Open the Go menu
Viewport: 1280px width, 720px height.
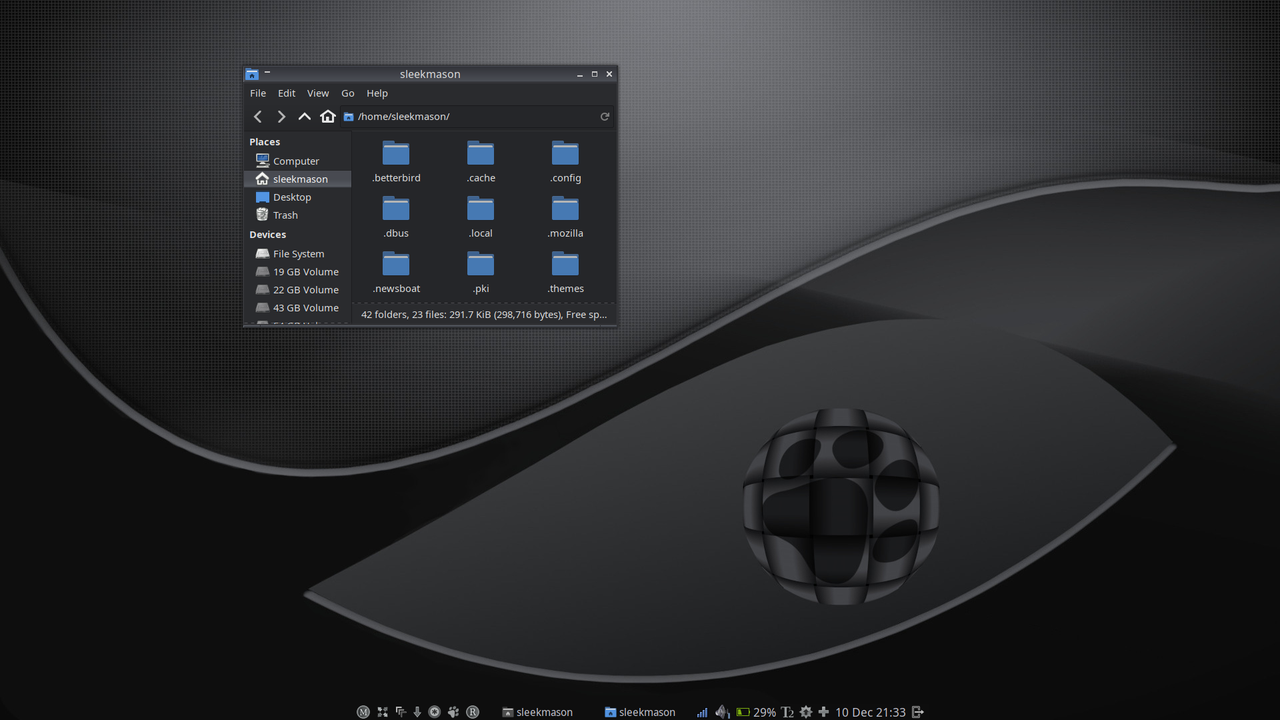coord(348,93)
